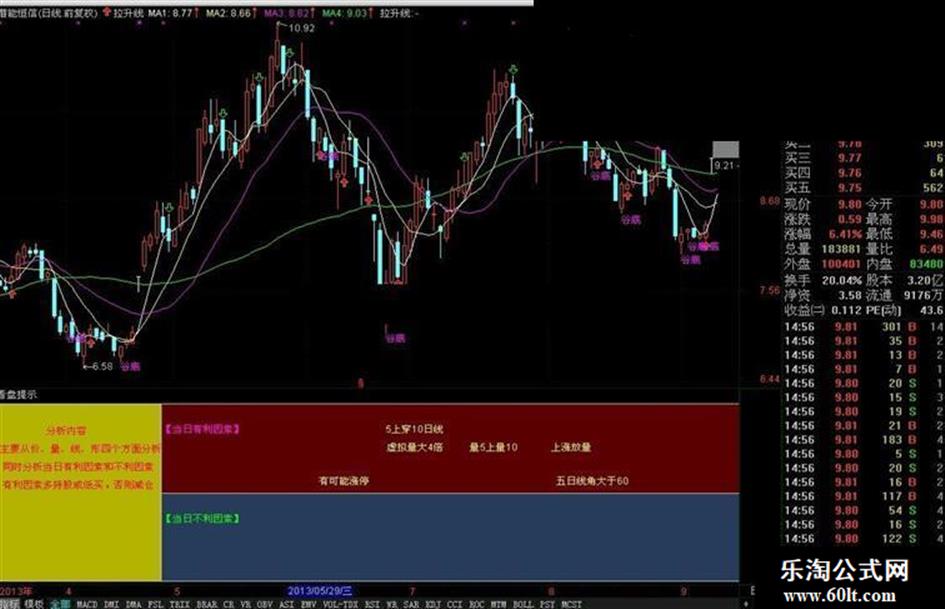Click the 涨幅 6.41% value
The height and width of the screenshot is (609, 945).
tap(846, 234)
